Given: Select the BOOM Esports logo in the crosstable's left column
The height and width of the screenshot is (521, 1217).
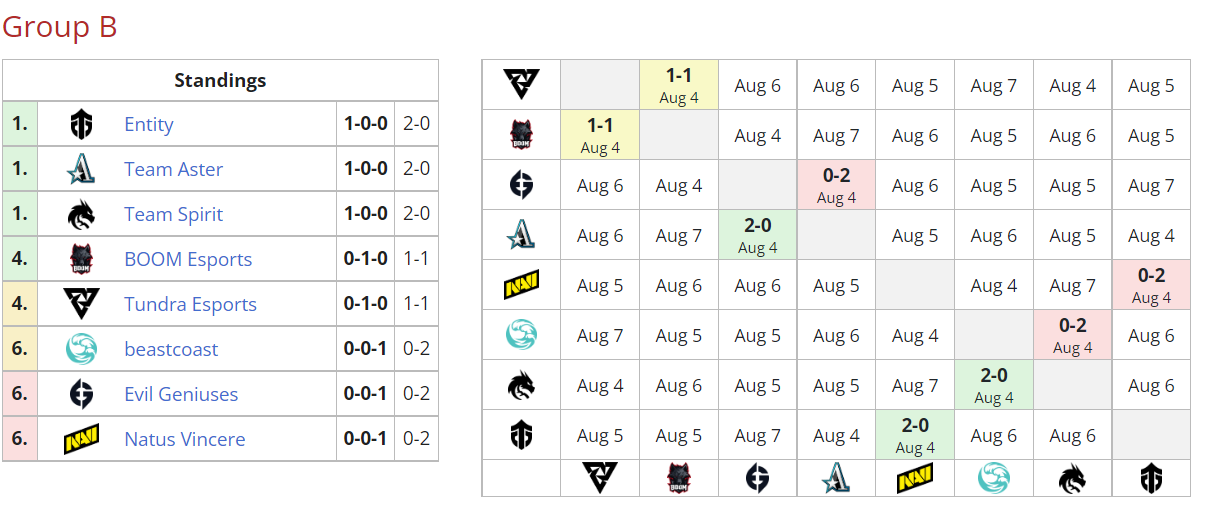Looking at the screenshot, I should click(520, 135).
